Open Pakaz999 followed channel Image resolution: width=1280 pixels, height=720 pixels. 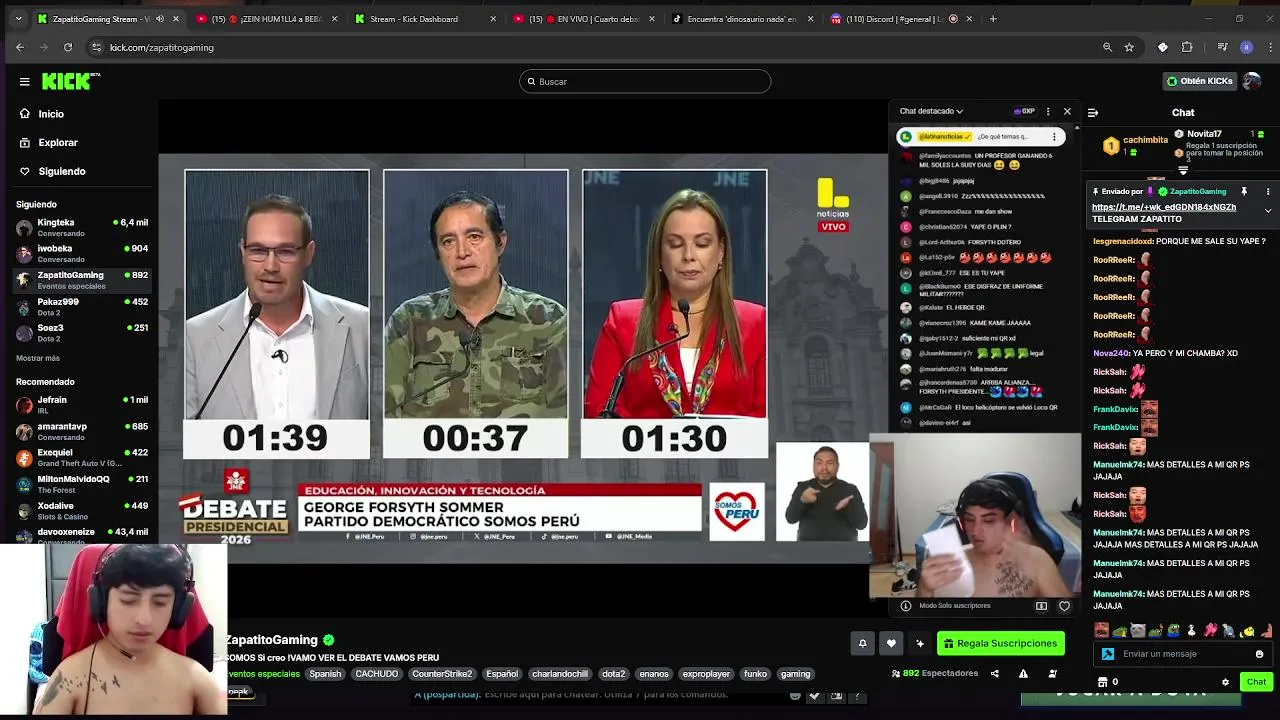click(82, 307)
